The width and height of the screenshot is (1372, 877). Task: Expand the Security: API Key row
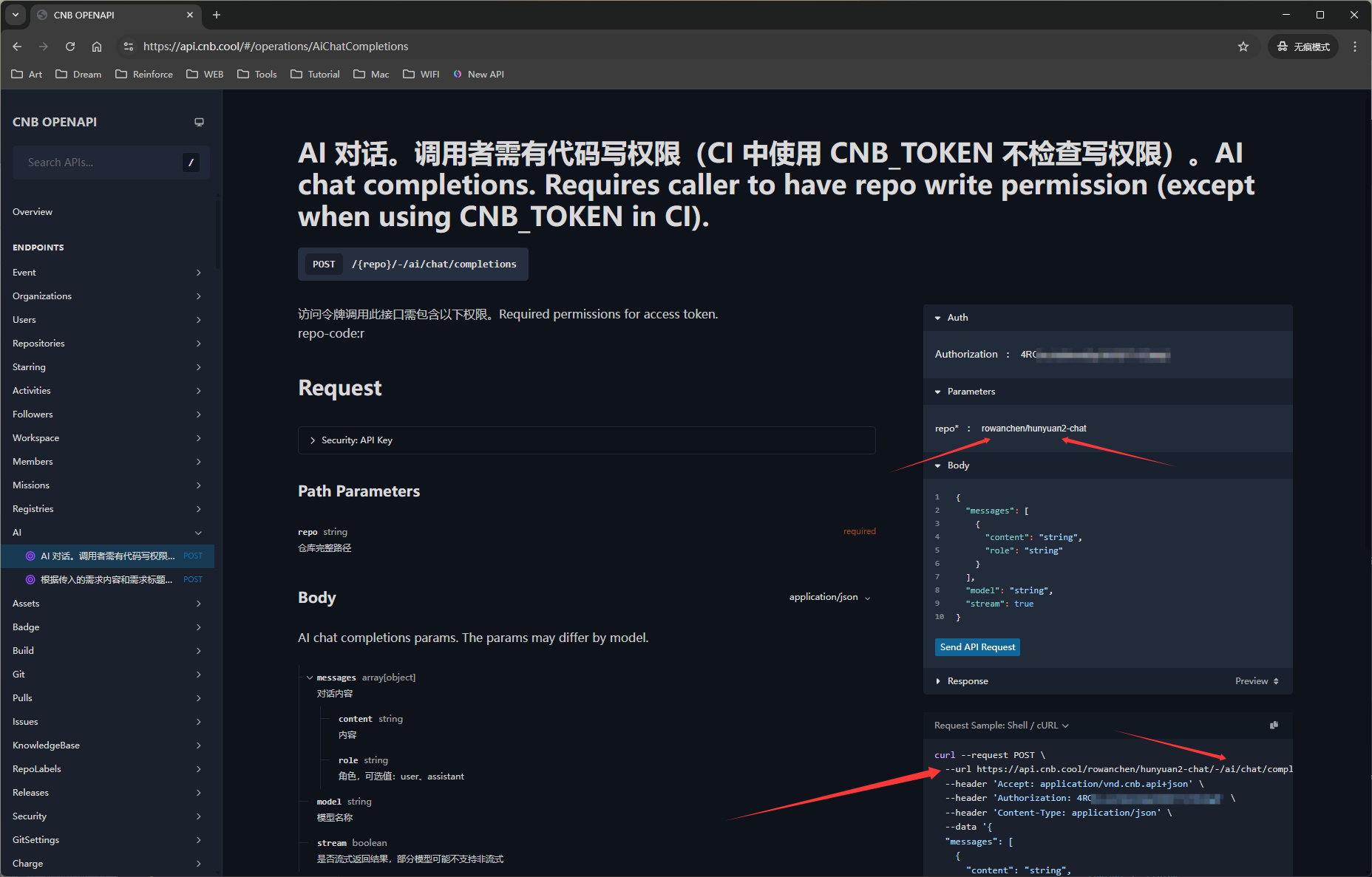tap(356, 440)
